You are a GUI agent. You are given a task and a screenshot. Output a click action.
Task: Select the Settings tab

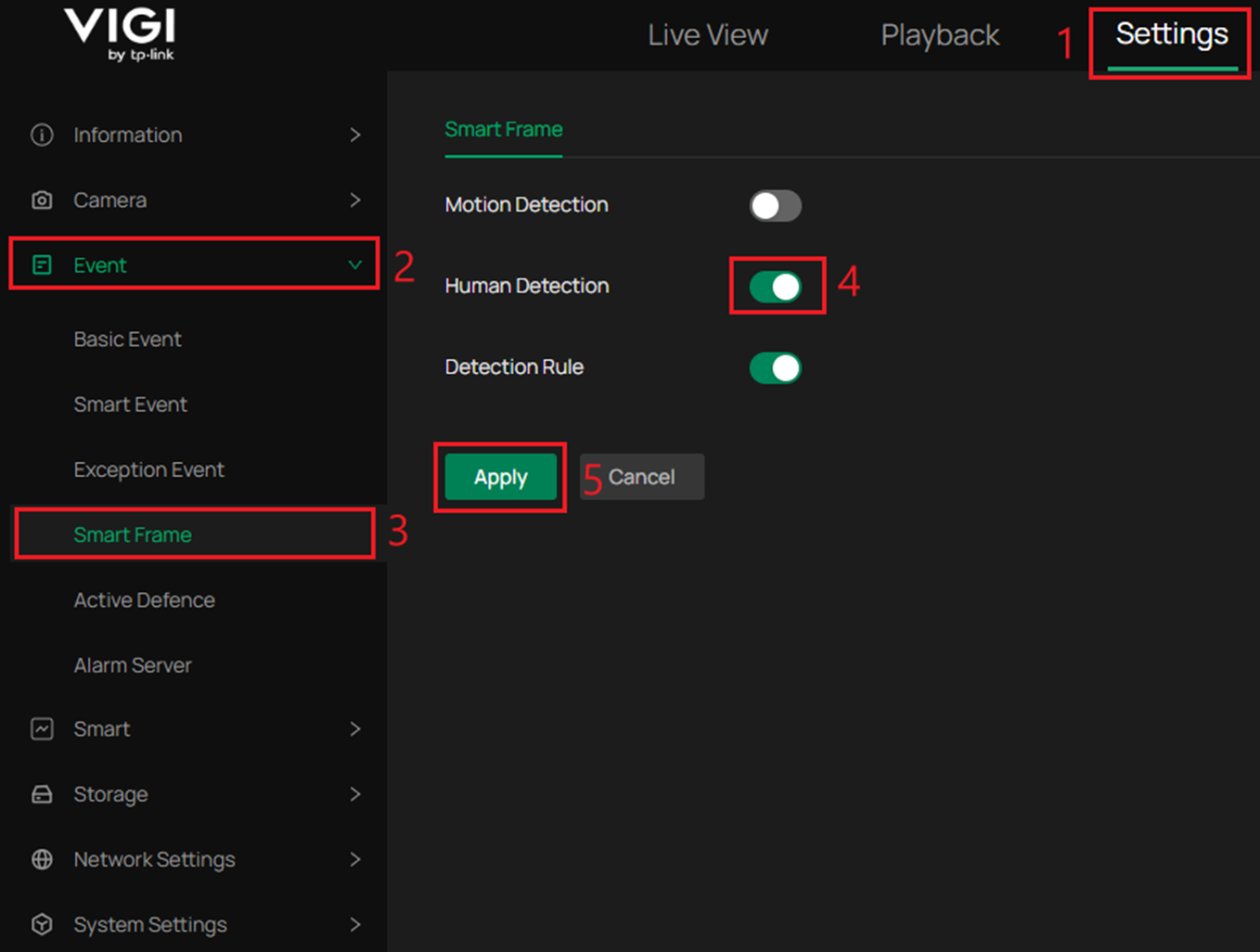click(1172, 34)
